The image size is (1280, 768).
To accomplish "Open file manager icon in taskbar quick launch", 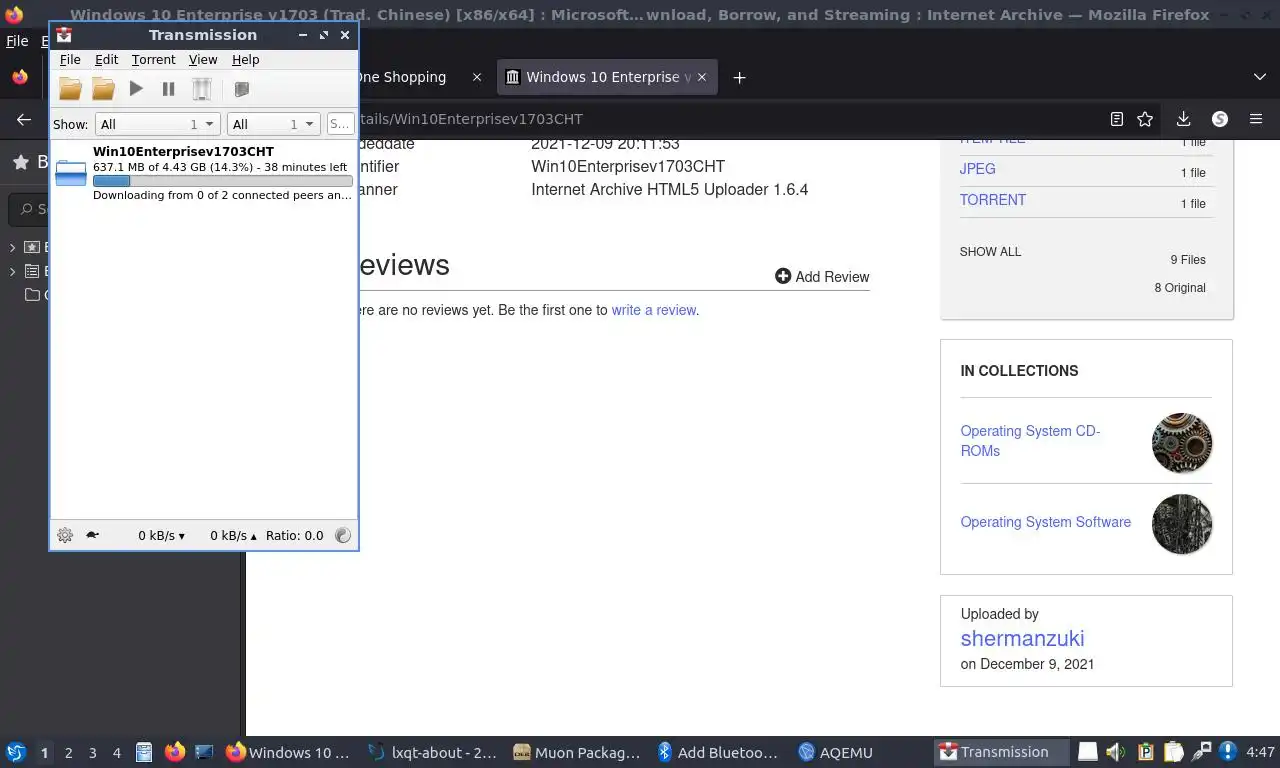I will 144,752.
